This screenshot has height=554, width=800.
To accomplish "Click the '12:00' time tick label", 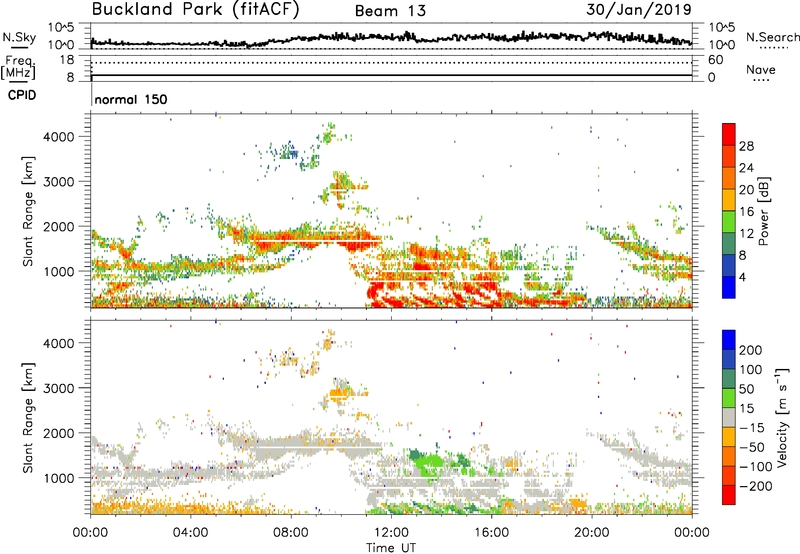I will point(391,533).
